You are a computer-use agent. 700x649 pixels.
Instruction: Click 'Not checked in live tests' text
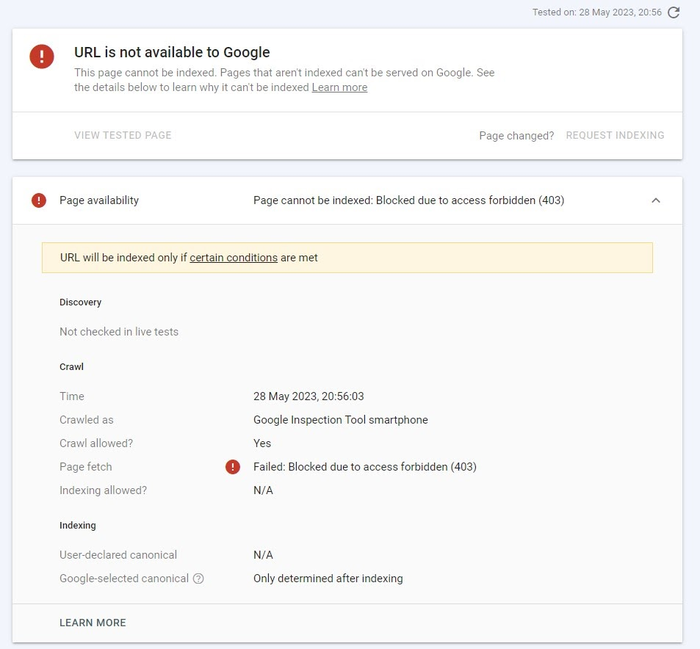point(119,332)
